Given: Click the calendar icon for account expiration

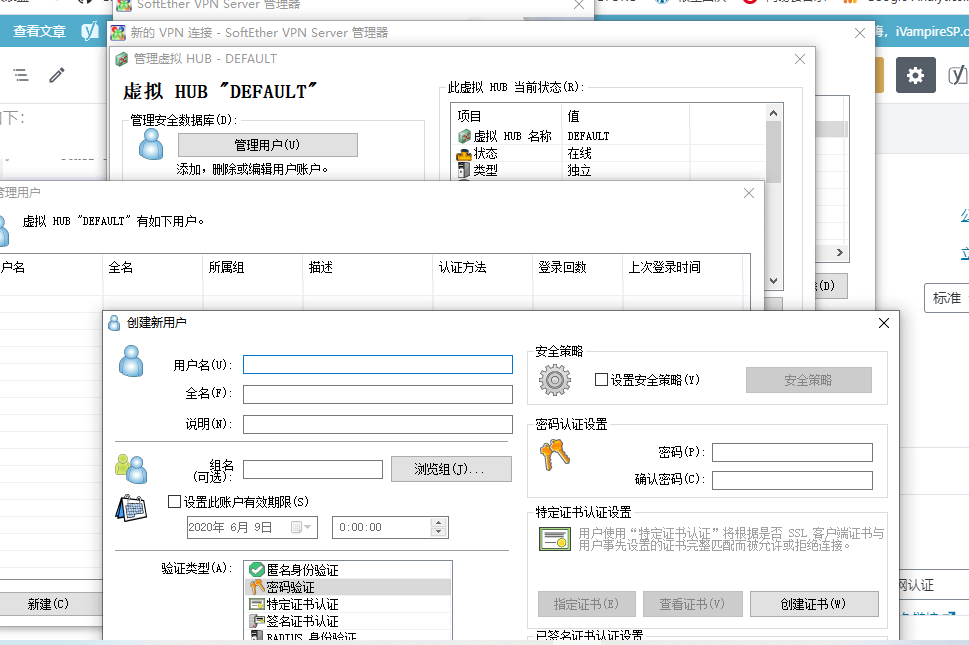Looking at the screenshot, I should click(131, 508).
